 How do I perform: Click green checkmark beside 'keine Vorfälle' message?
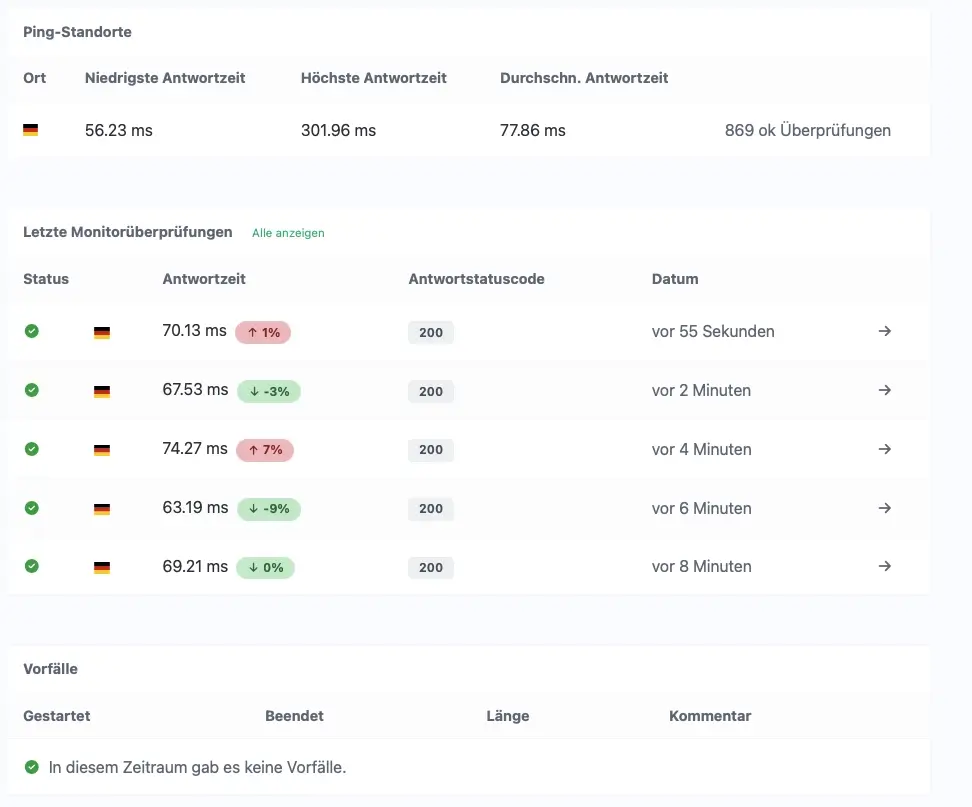point(32,767)
